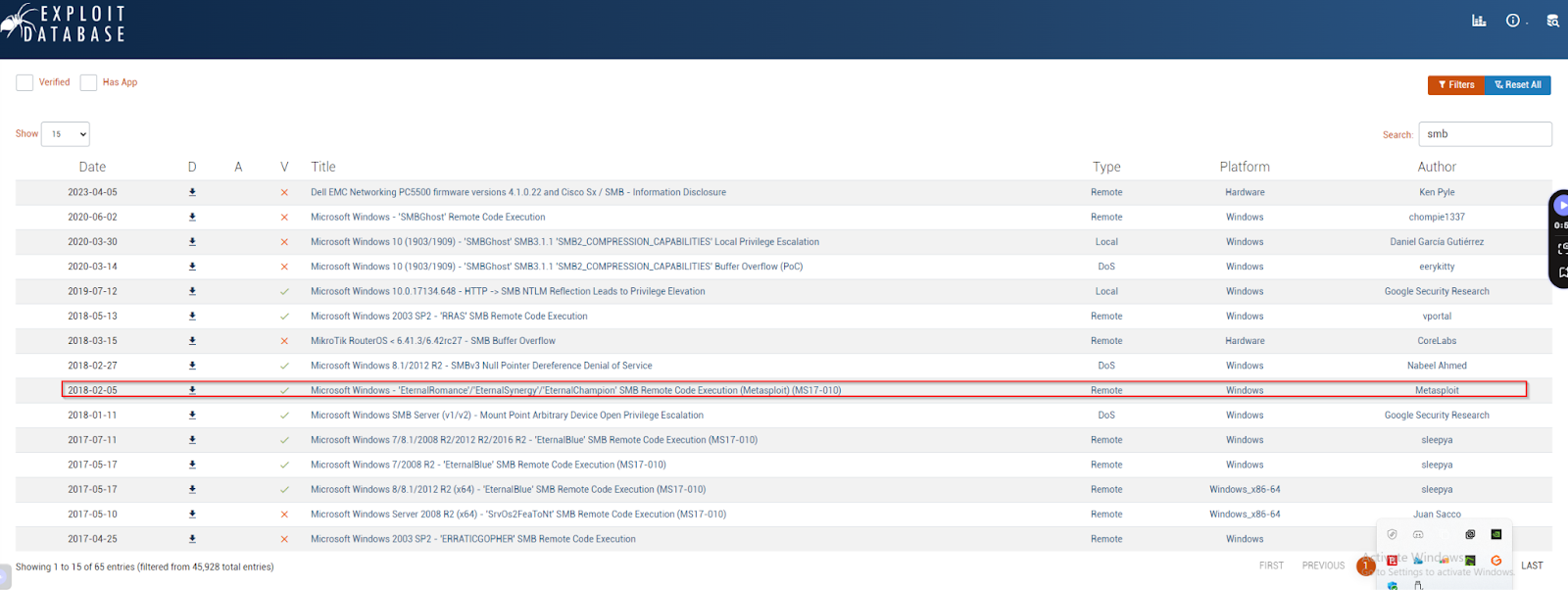Click the NVIDIA icon in system tray

tap(1496, 534)
